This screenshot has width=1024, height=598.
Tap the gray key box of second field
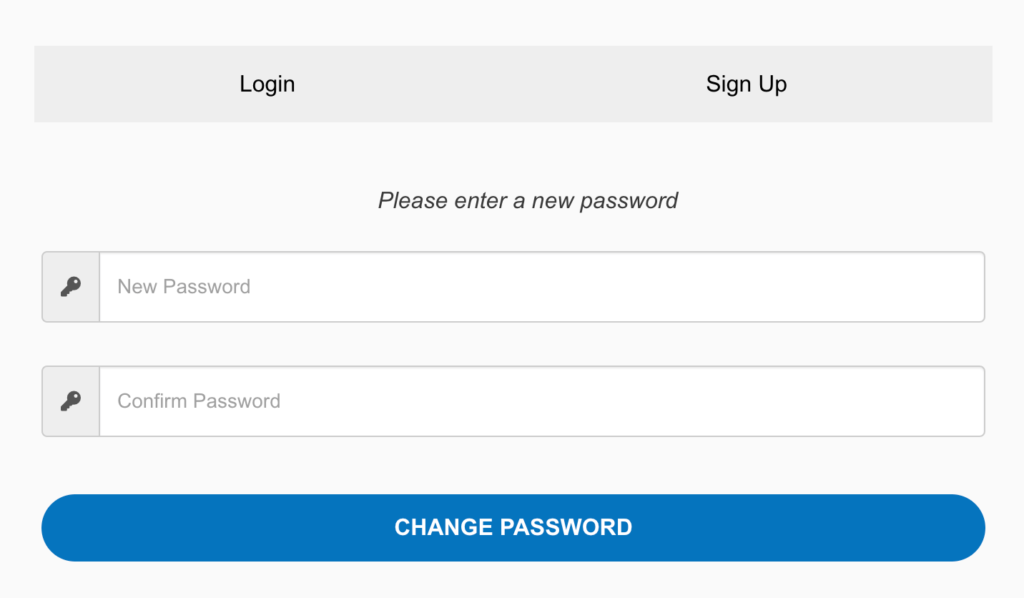[70, 401]
